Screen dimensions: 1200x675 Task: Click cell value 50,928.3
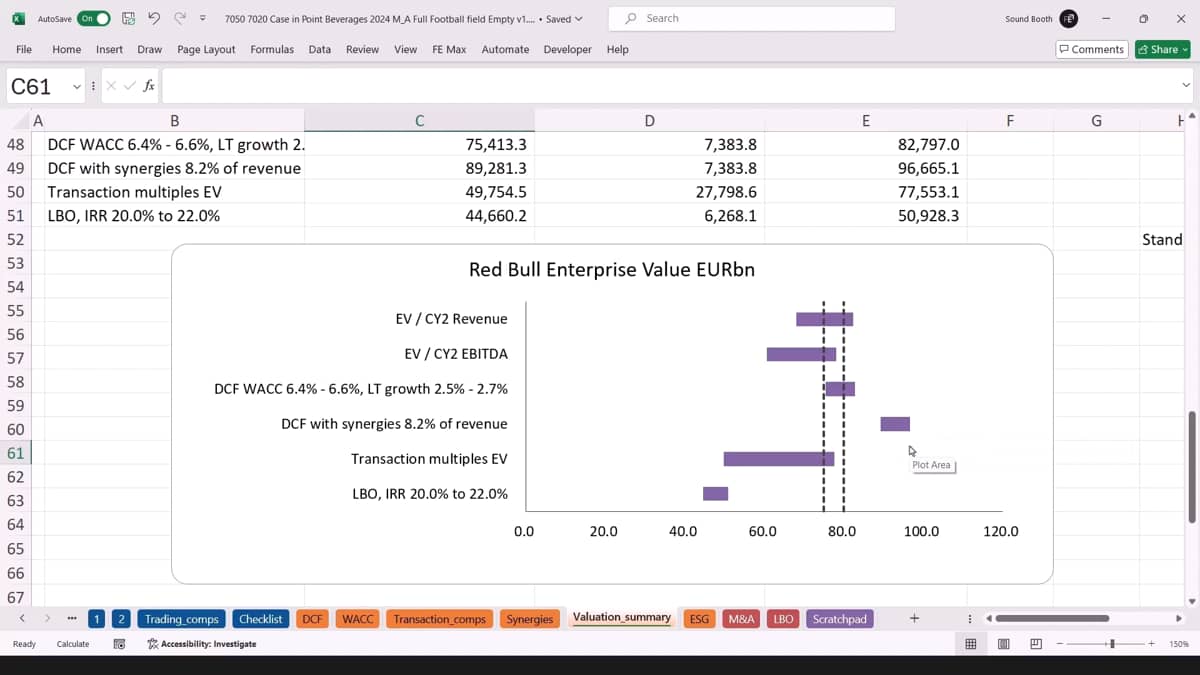(x=928, y=215)
